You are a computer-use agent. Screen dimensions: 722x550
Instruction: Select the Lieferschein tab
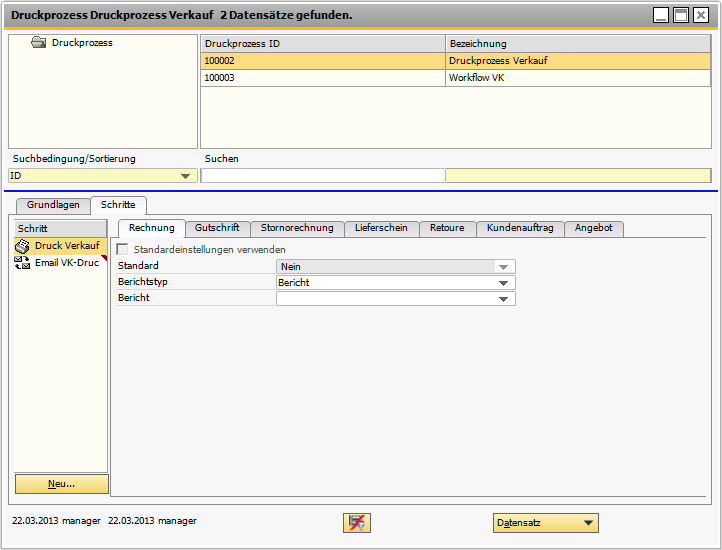coord(381,228)
